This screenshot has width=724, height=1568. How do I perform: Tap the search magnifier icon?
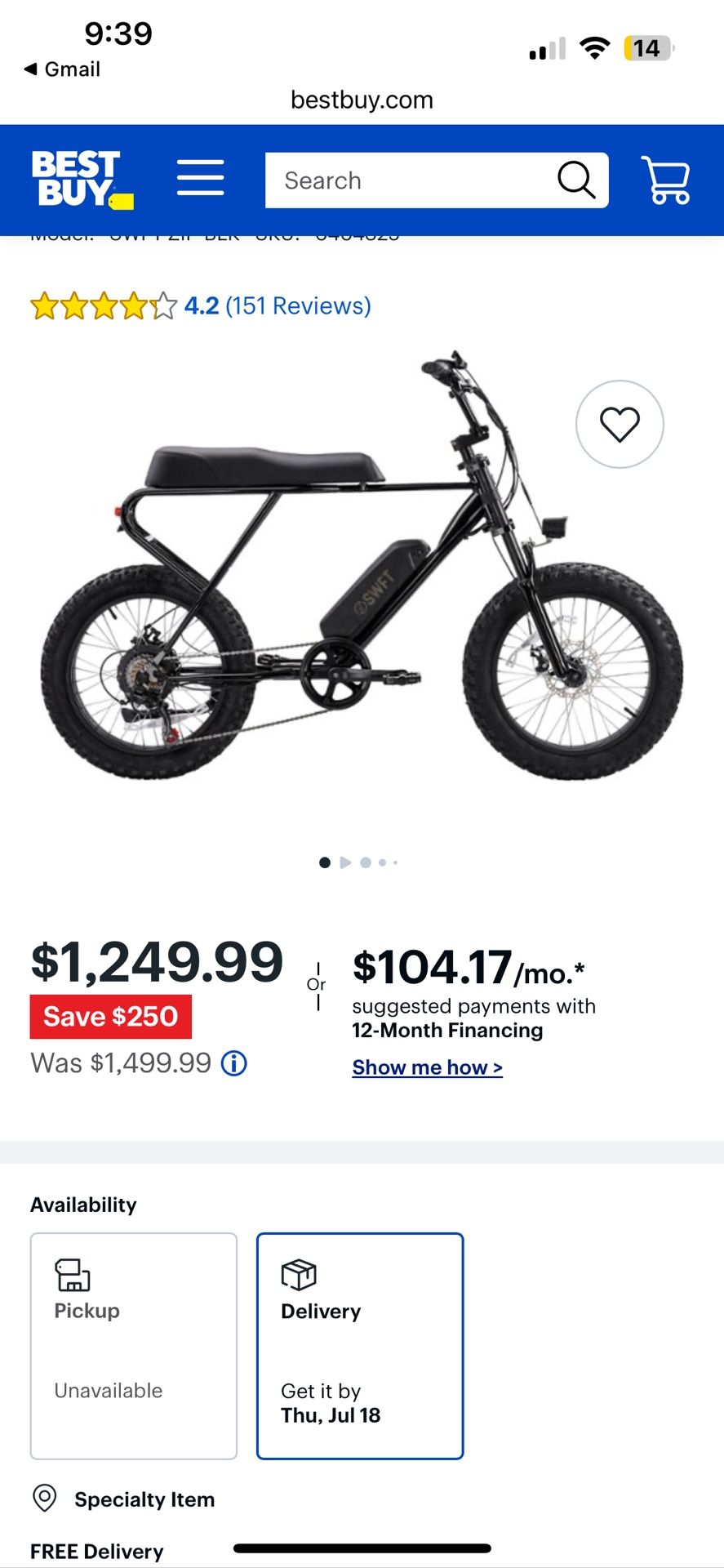(576, 180)
